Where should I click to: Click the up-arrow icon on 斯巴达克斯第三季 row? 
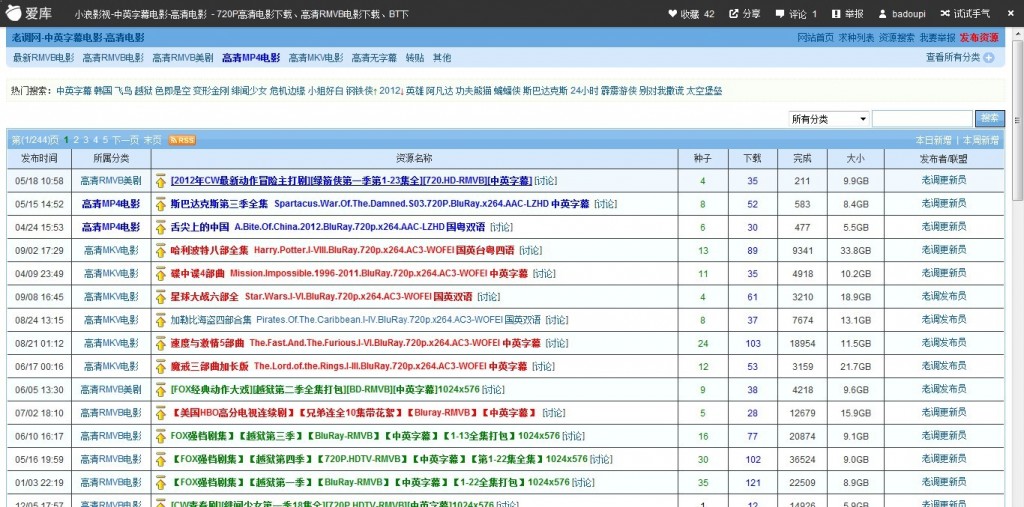click(x=160, y=204)
